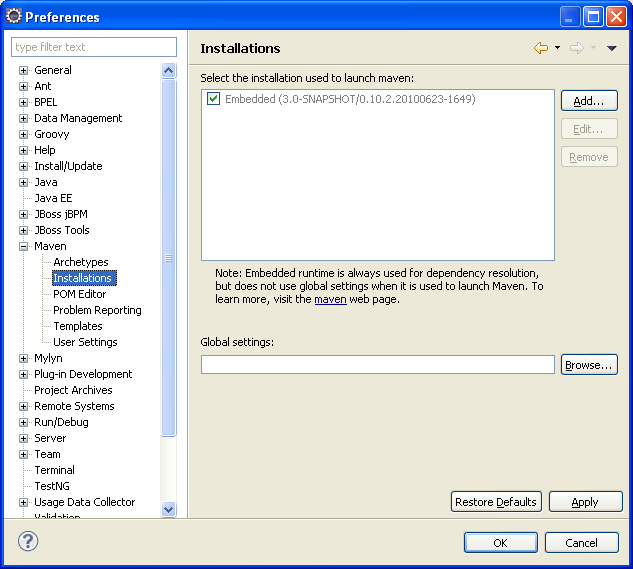
Task: Expand the Remote Systems node
Action: (x=23, y=406)
